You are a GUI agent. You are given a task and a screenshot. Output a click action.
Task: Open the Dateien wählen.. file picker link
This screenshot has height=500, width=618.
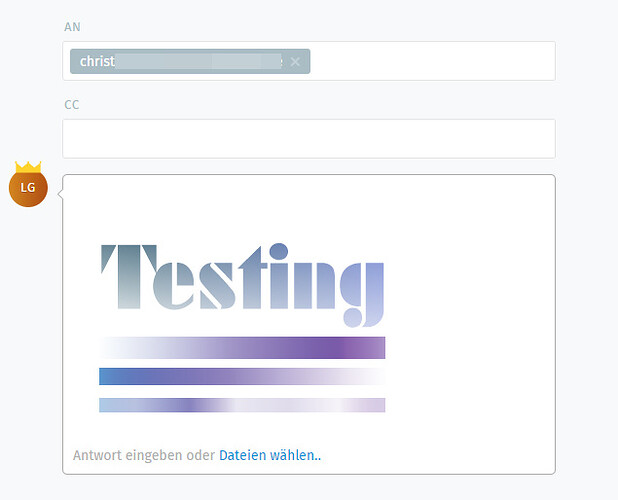[270, 455]
